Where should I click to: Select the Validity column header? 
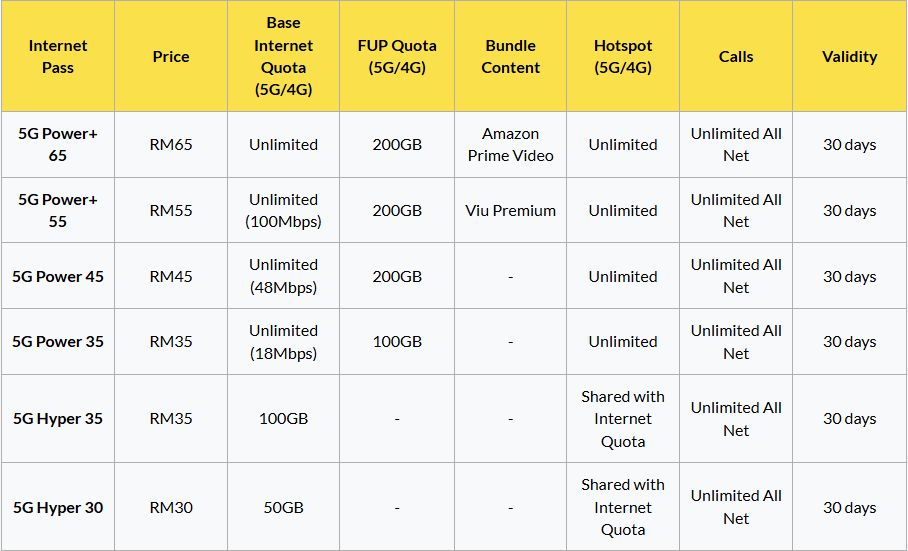coord(849,57)
